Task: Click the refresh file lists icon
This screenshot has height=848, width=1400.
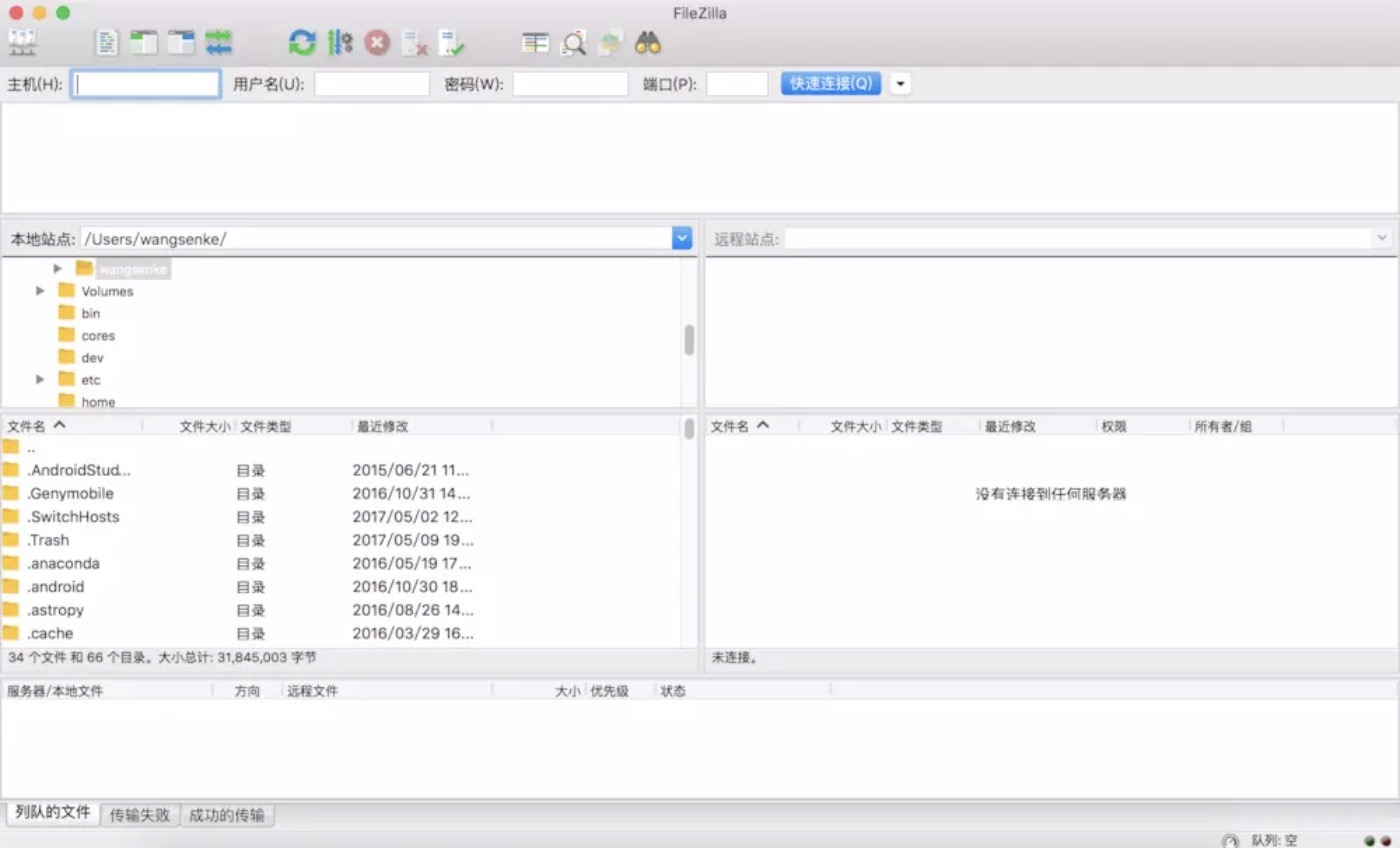Action: coord(302,43)
